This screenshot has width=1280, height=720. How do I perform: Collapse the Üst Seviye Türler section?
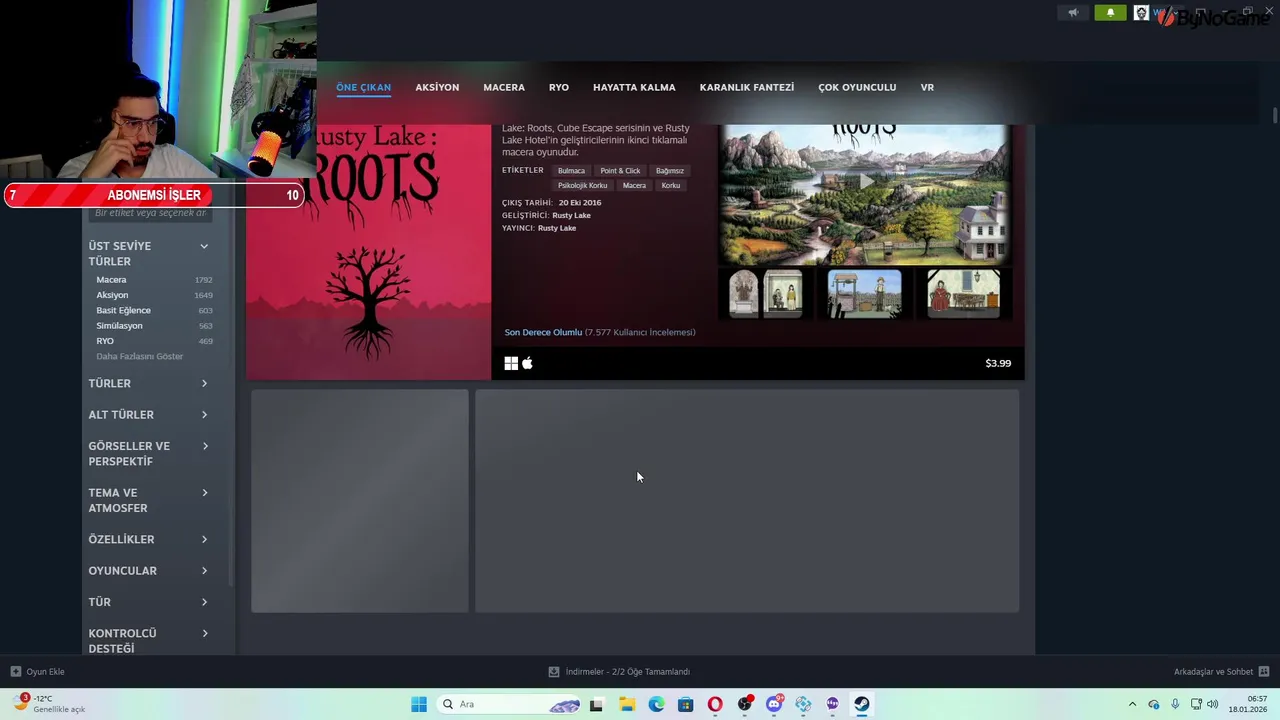(x=204, y=246)
